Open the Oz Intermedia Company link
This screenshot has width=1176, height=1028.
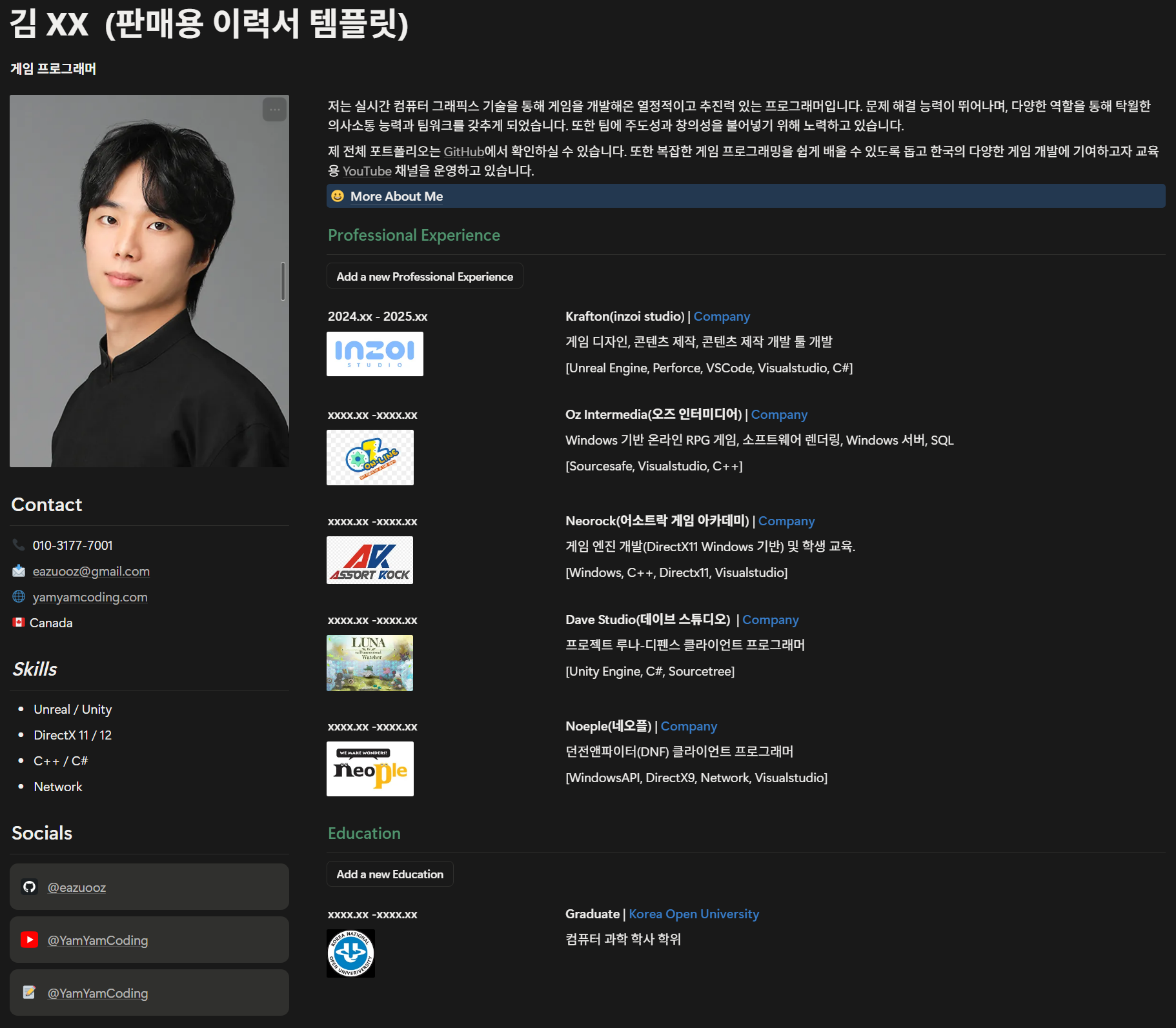pyautogui.click(x=779, y=414)
